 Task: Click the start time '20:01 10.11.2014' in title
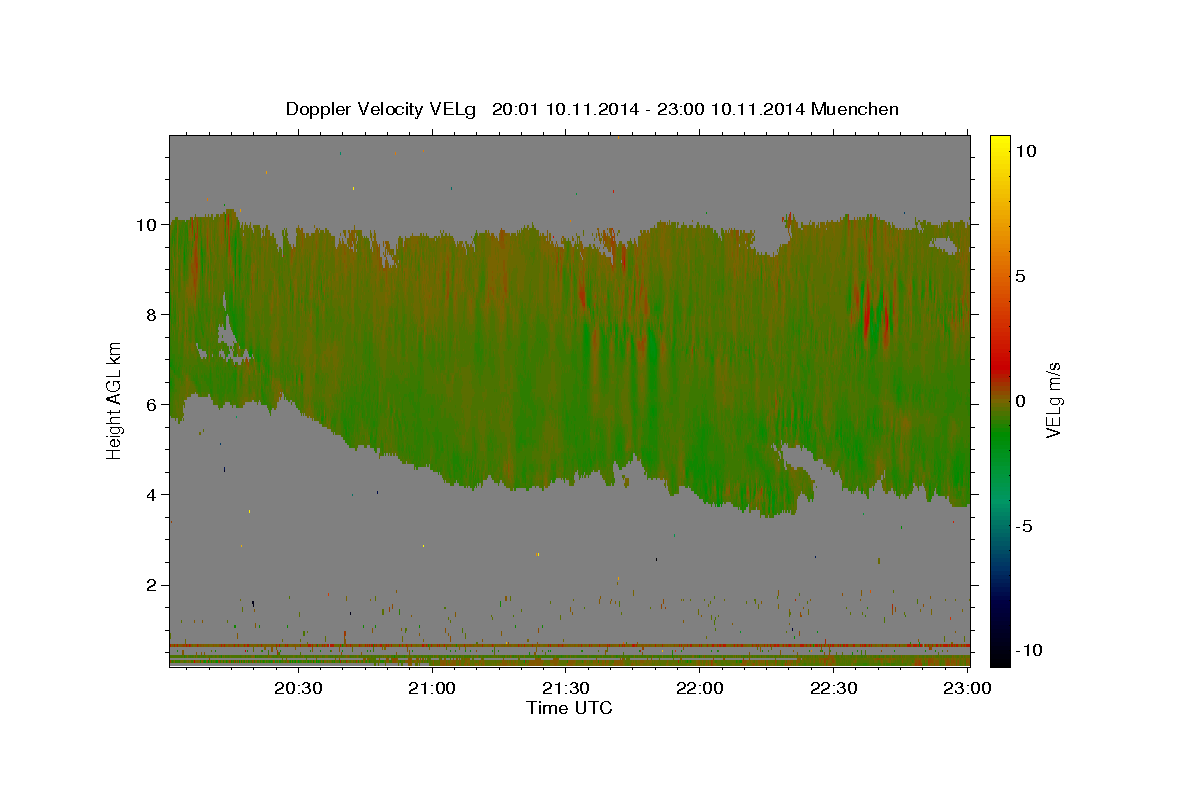(564, 109)
